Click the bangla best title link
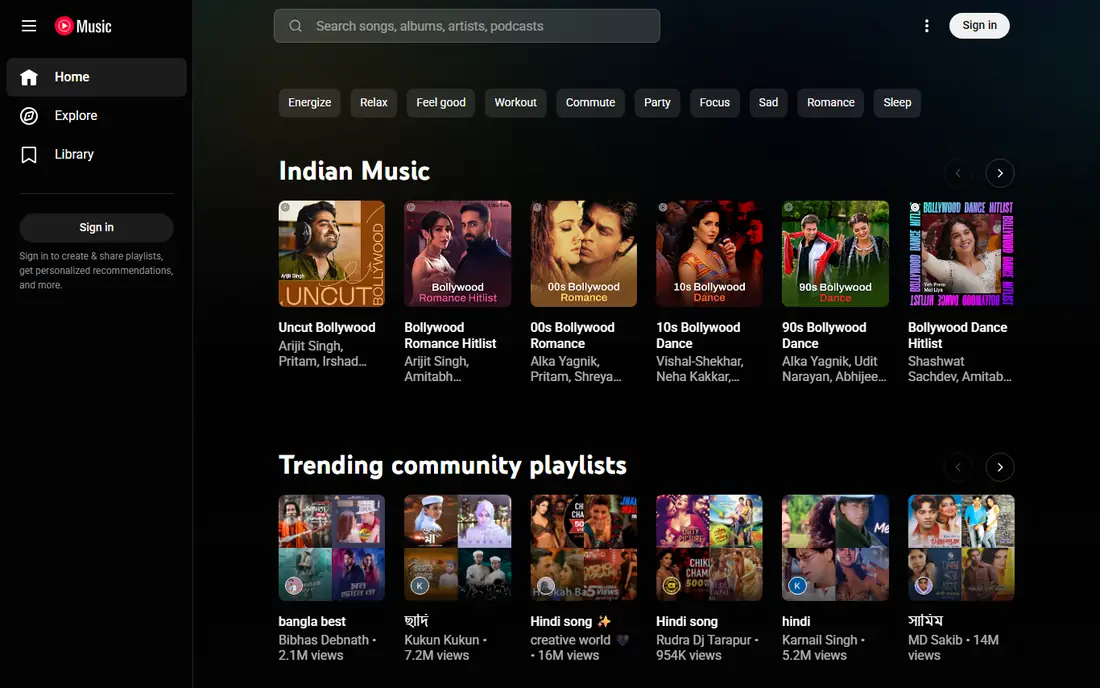 pos(312,621)
